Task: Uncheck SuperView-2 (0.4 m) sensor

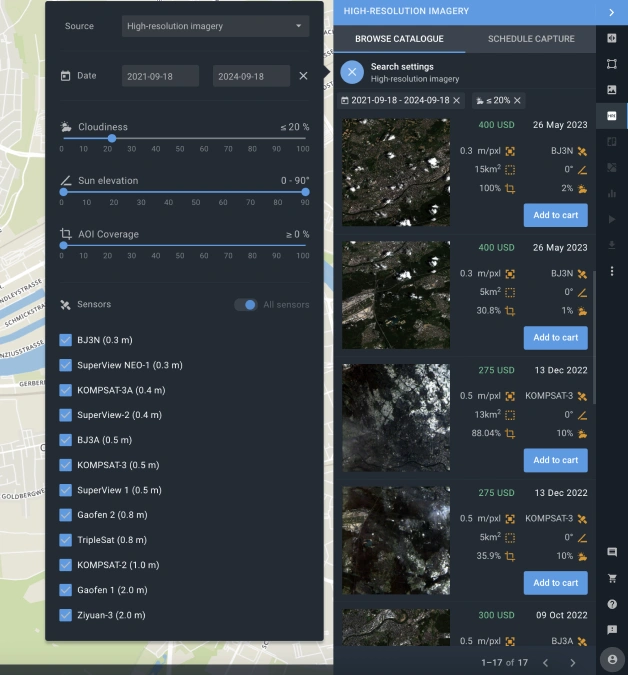Action: click(x=65, y=415)
